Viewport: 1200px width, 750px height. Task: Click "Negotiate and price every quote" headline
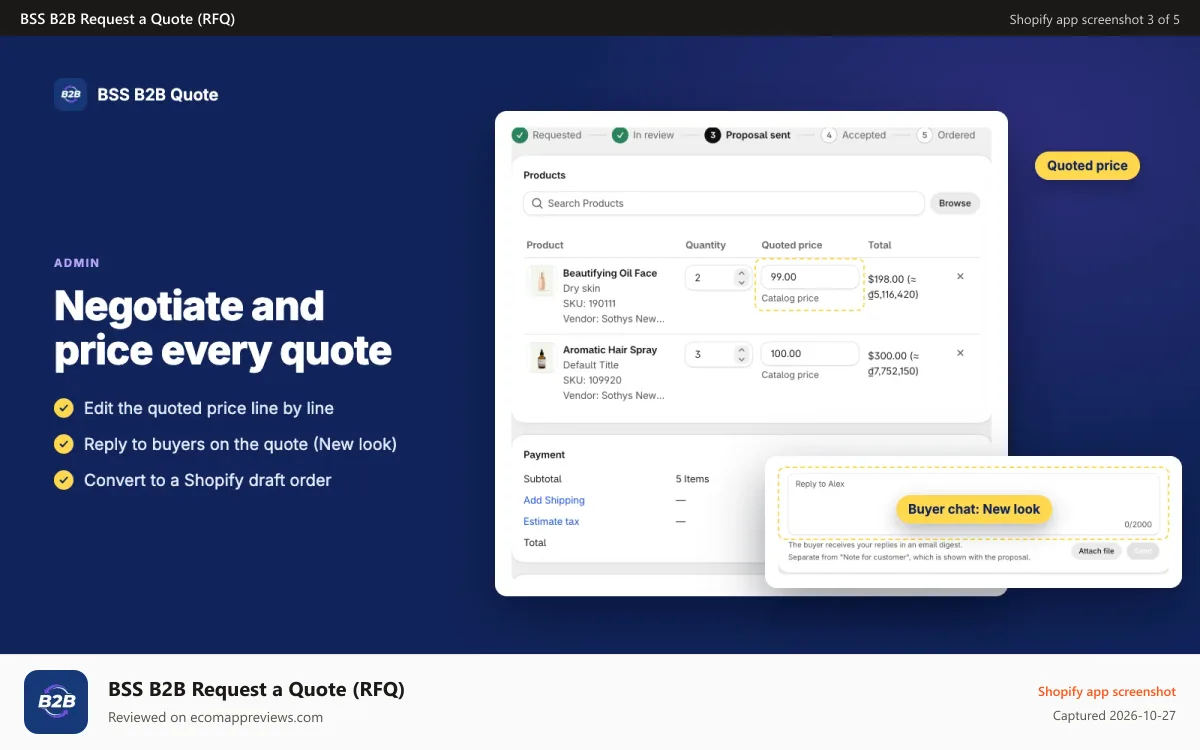pos(223,328)
